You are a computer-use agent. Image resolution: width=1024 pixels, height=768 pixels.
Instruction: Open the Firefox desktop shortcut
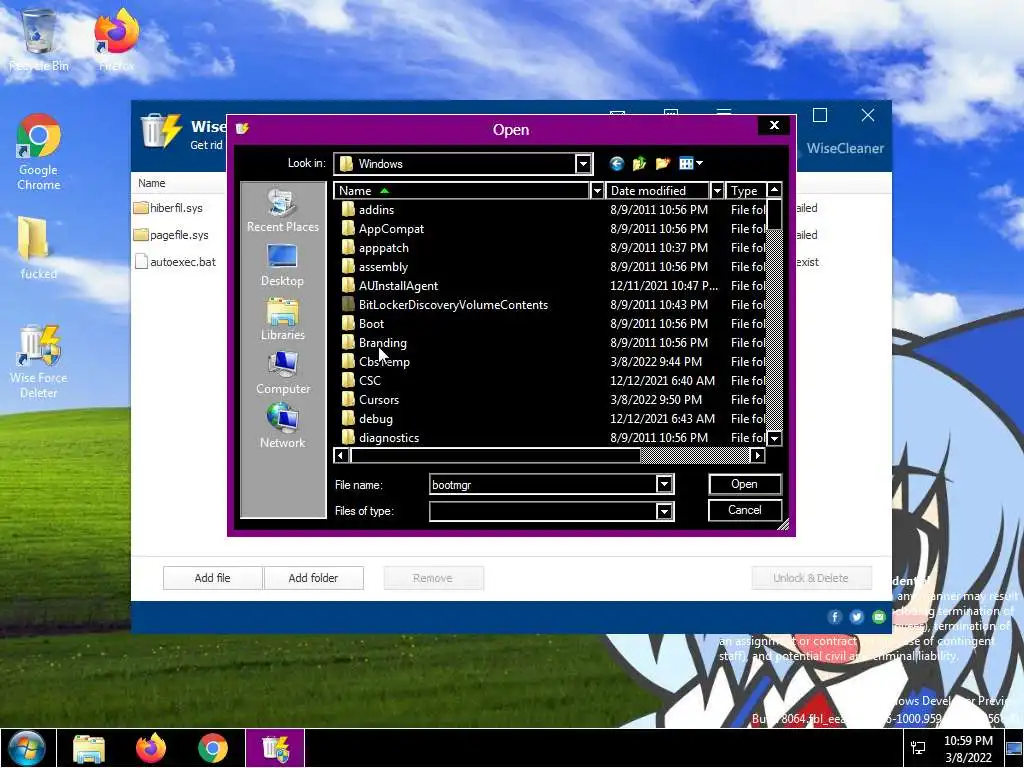116,40
